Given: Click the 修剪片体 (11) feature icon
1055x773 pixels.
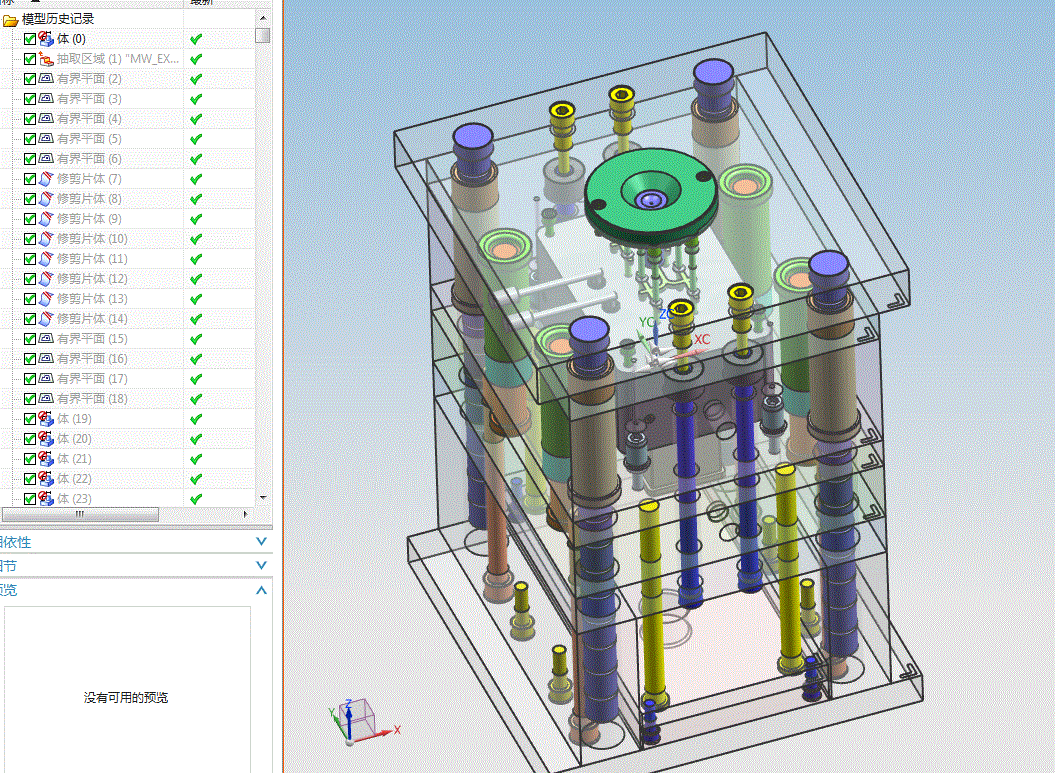Looking at the screenshot, I should tap(46, 259).
